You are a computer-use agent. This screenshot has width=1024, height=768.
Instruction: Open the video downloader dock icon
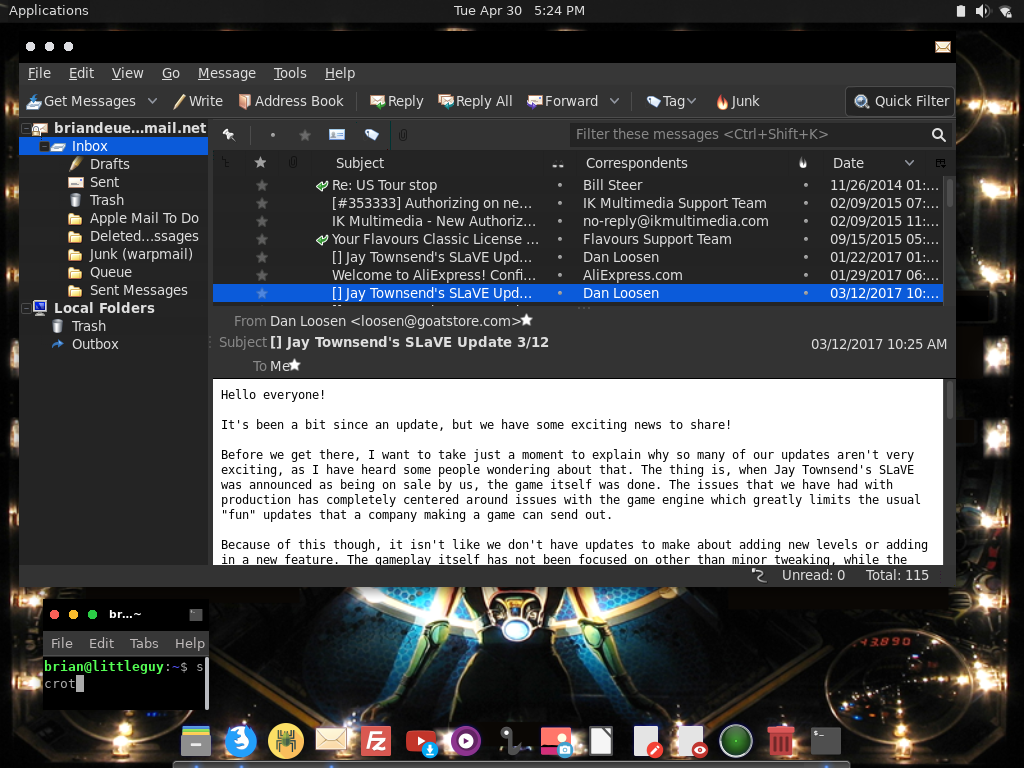coord(421,743)
